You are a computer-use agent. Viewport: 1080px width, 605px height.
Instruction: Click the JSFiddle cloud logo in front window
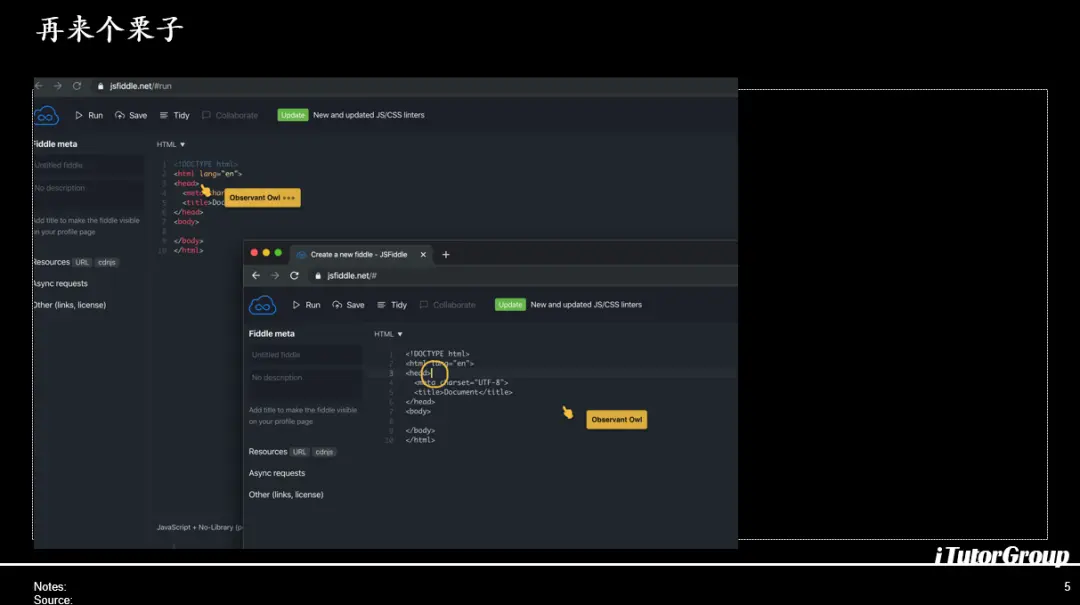click(262, 305)
